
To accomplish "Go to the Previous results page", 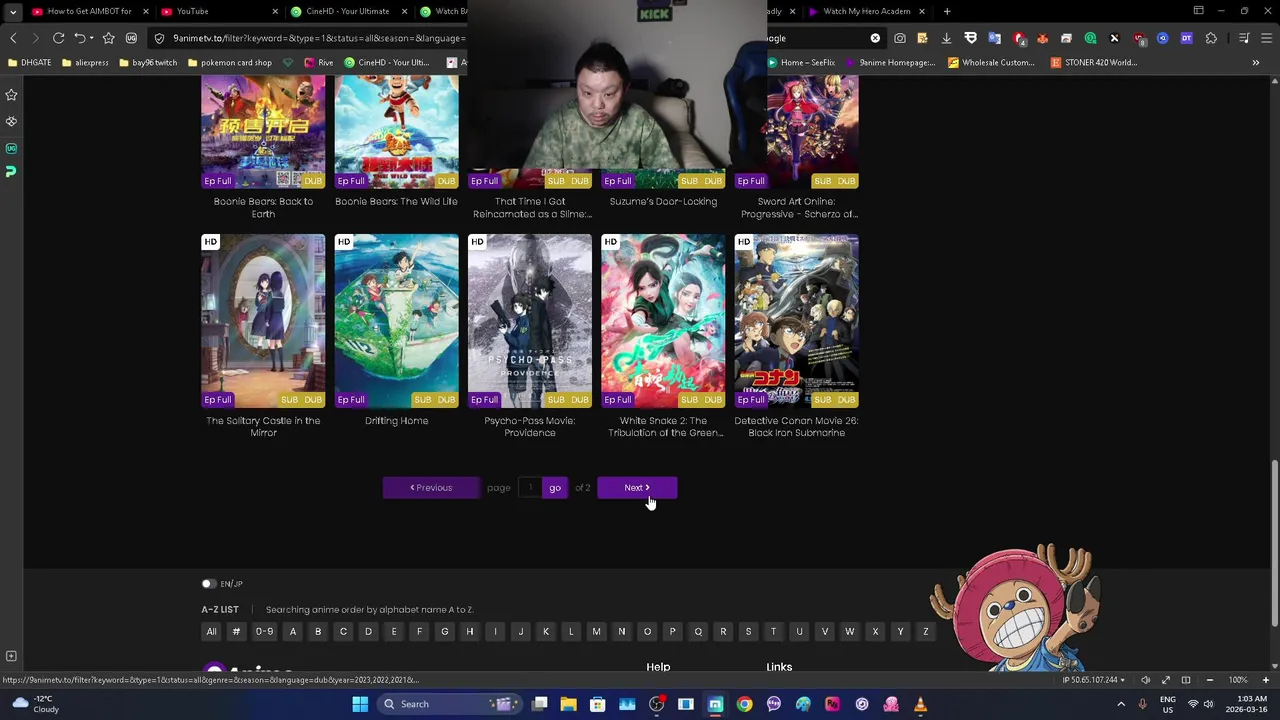I will coord(431,488).
